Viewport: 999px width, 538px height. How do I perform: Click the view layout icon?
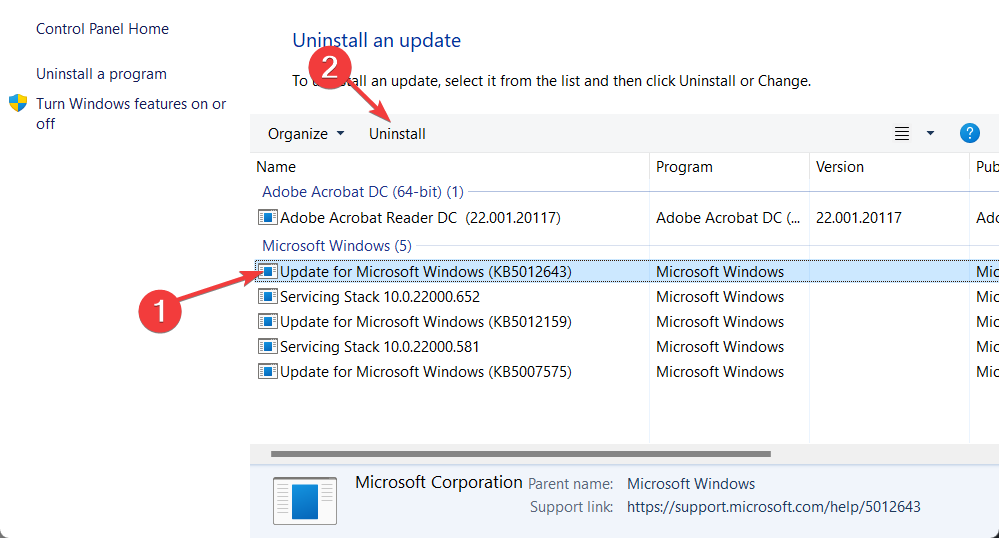[902, 134]
